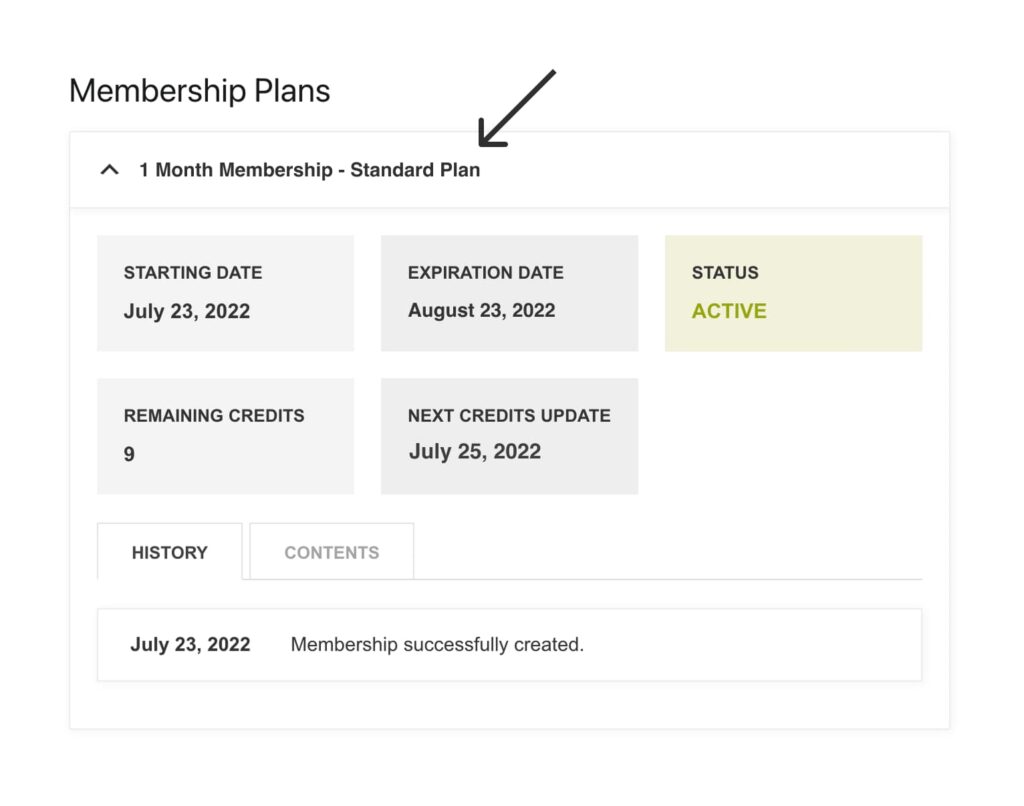Viewport: 1024px width, 806px height.
Task: Collapse the 1 Month Membership plan details
Action: 110,170
